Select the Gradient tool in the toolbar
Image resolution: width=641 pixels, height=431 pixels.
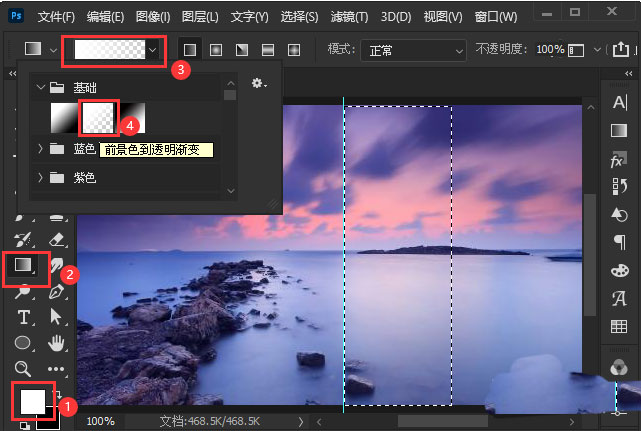coord(25,266)
